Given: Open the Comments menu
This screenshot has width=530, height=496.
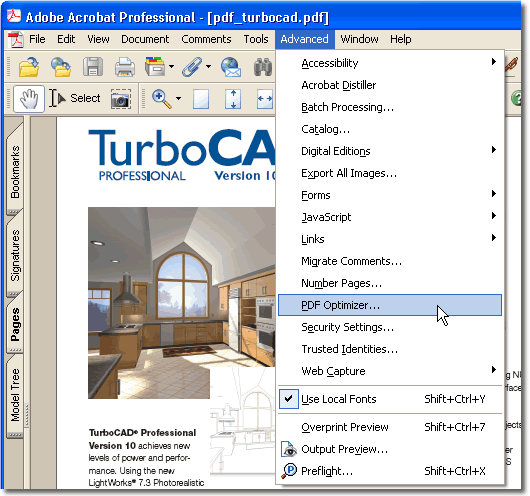Looking at the screenshot, I should click(206, 39).
